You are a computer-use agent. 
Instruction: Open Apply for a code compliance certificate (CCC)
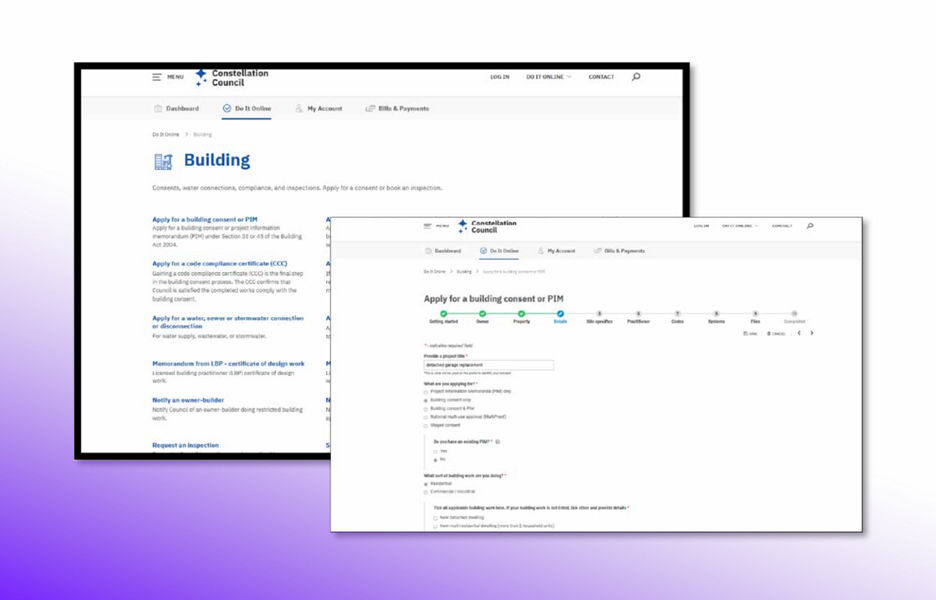[220, 263]
